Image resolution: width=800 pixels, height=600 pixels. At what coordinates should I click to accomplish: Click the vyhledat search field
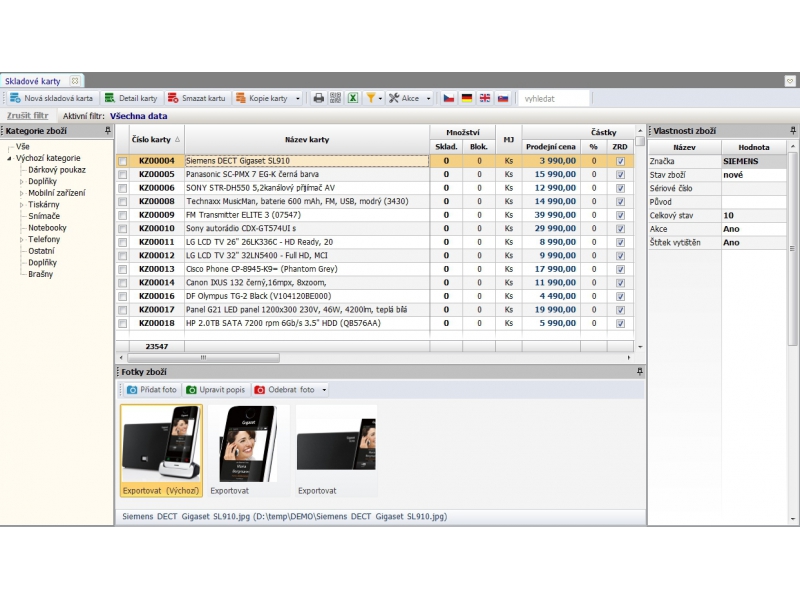(552, 98)
